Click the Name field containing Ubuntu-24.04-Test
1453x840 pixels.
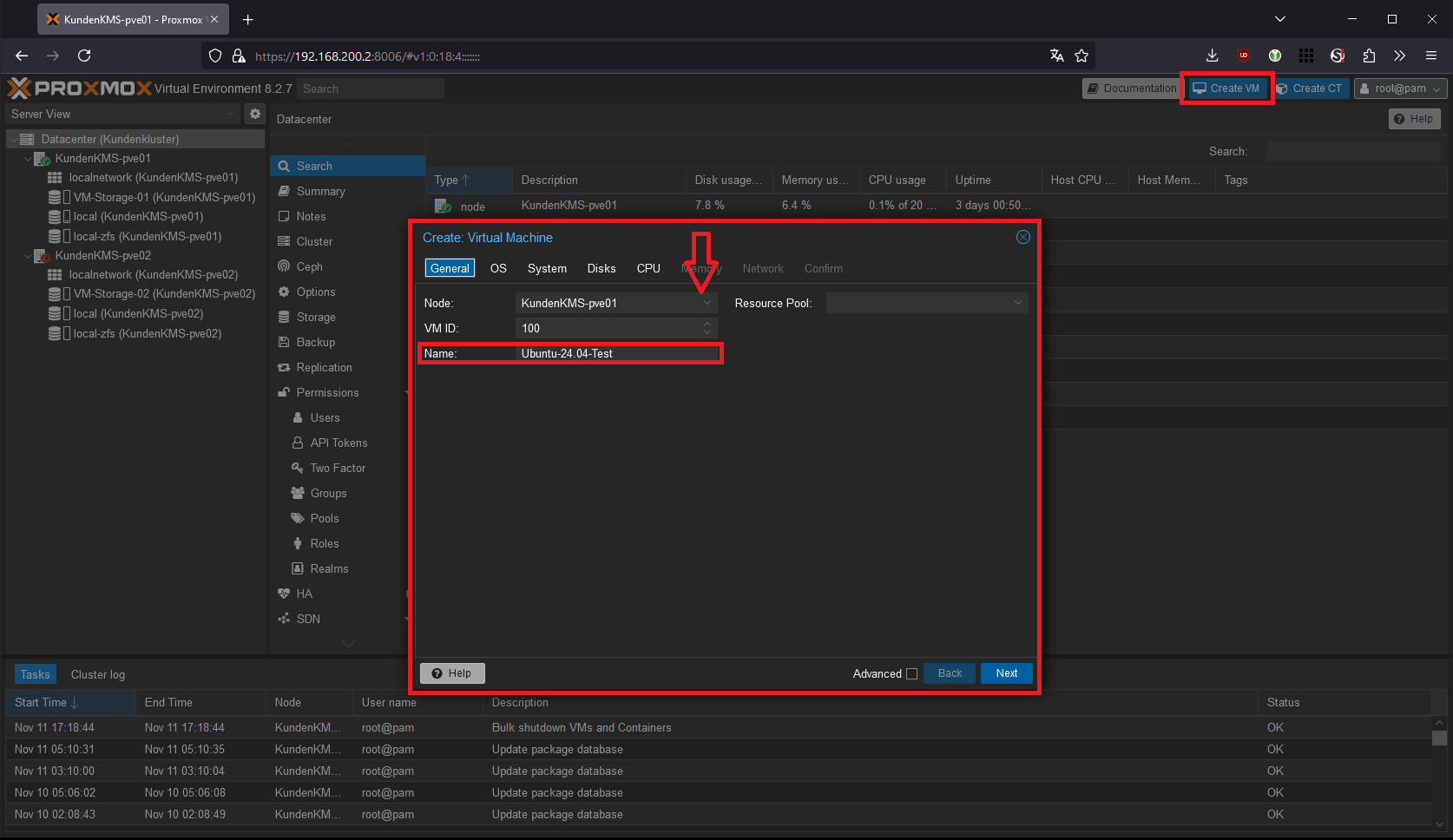[x=616, y=353]
